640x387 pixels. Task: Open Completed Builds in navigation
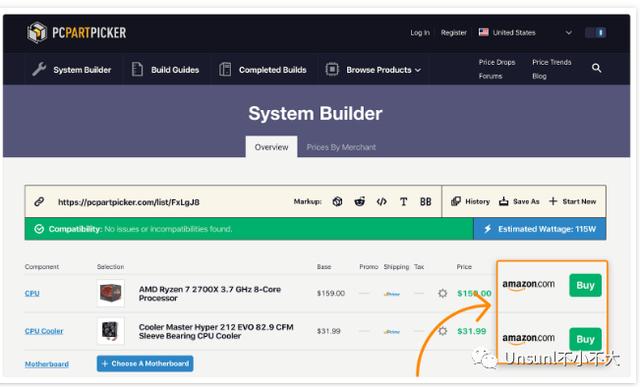click(262, 70)
